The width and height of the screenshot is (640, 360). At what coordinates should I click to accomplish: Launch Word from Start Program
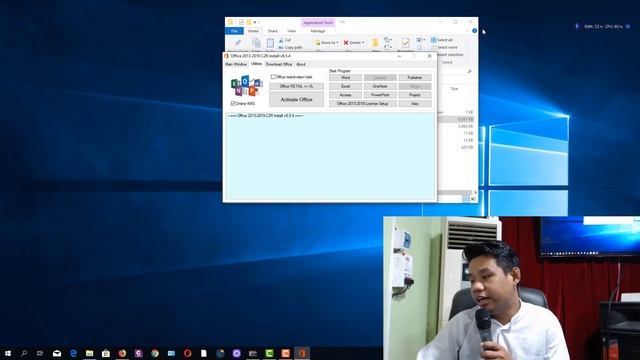coord(345,78)
